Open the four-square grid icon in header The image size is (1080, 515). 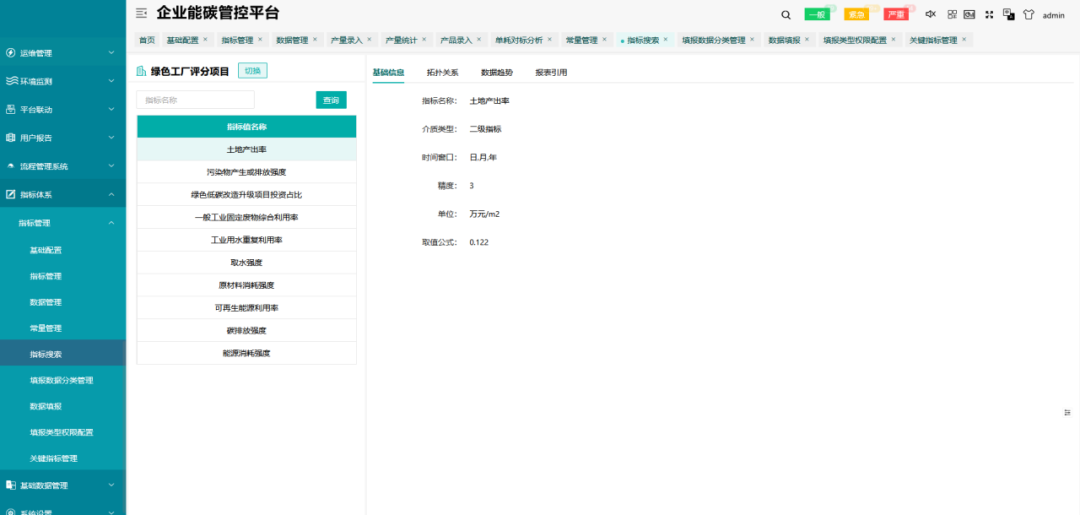(952, 14)
